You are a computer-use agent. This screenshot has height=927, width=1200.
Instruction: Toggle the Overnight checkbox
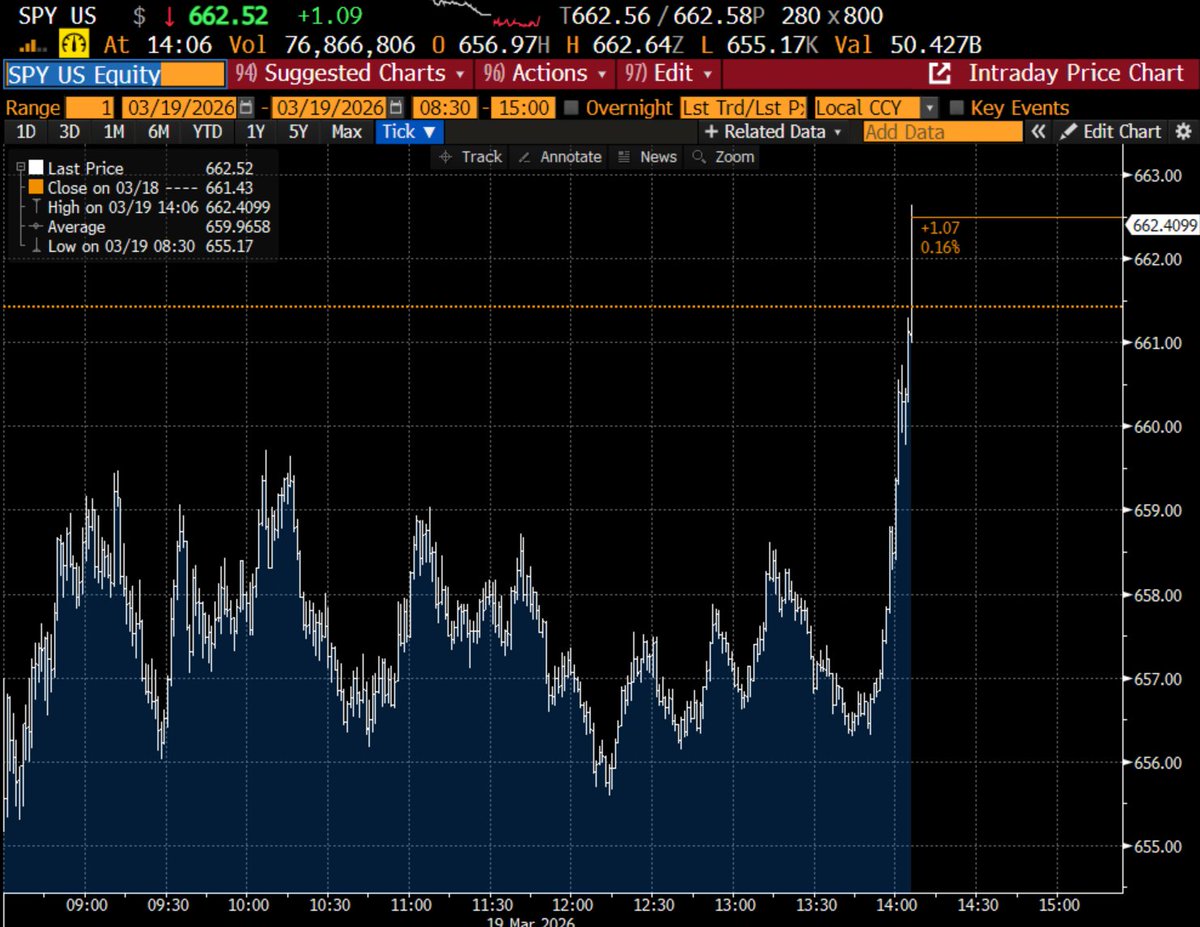coord(571,108)
